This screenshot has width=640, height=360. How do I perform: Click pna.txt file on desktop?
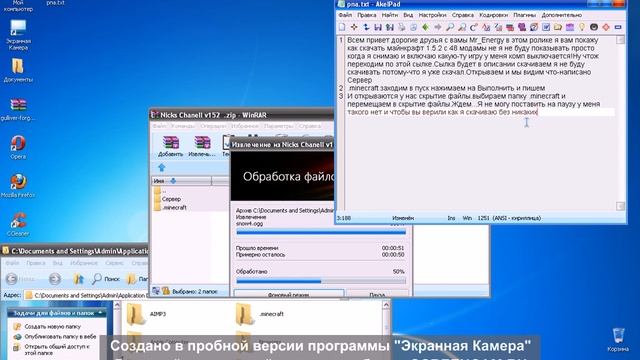point(56,3)
